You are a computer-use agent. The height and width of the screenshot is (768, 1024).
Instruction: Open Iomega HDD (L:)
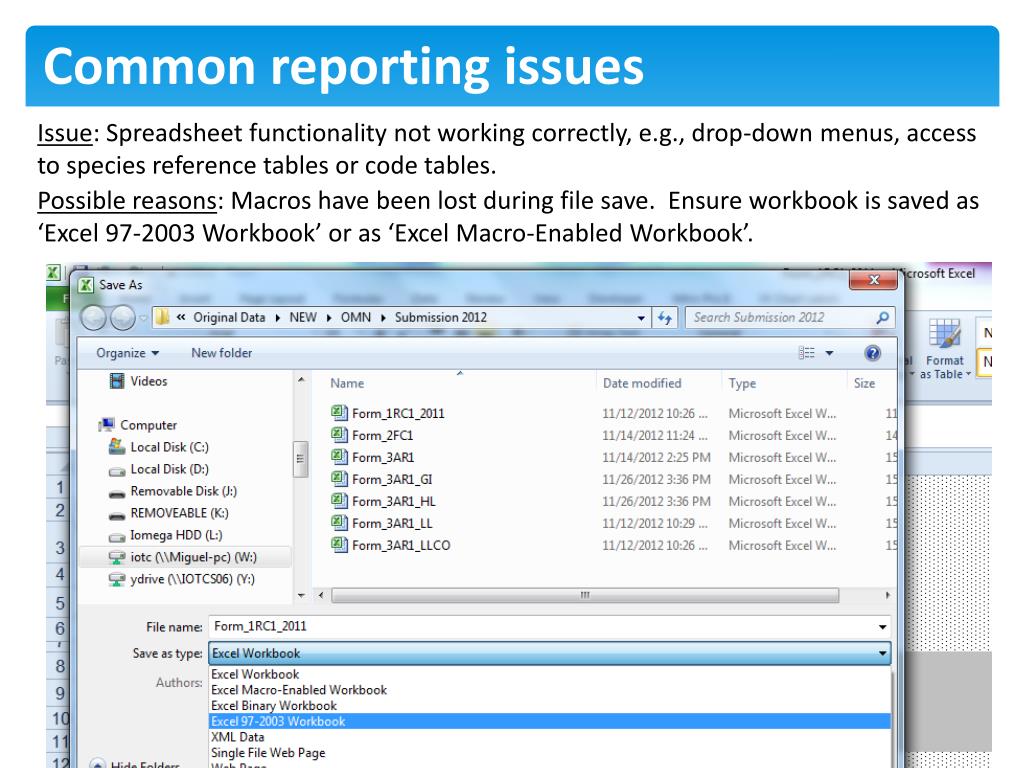click(x=166, y=536)
